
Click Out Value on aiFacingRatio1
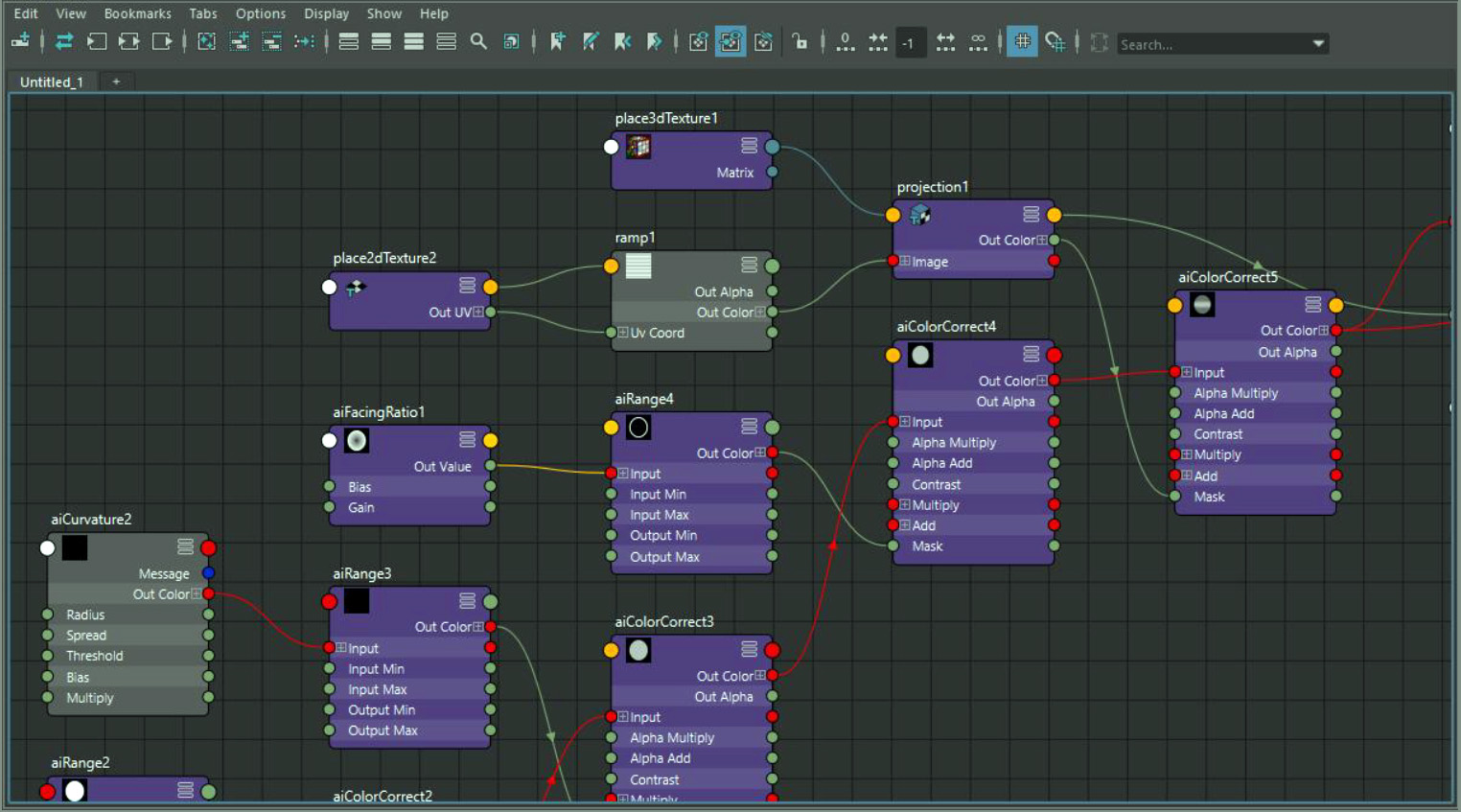(x=442, y=467)
